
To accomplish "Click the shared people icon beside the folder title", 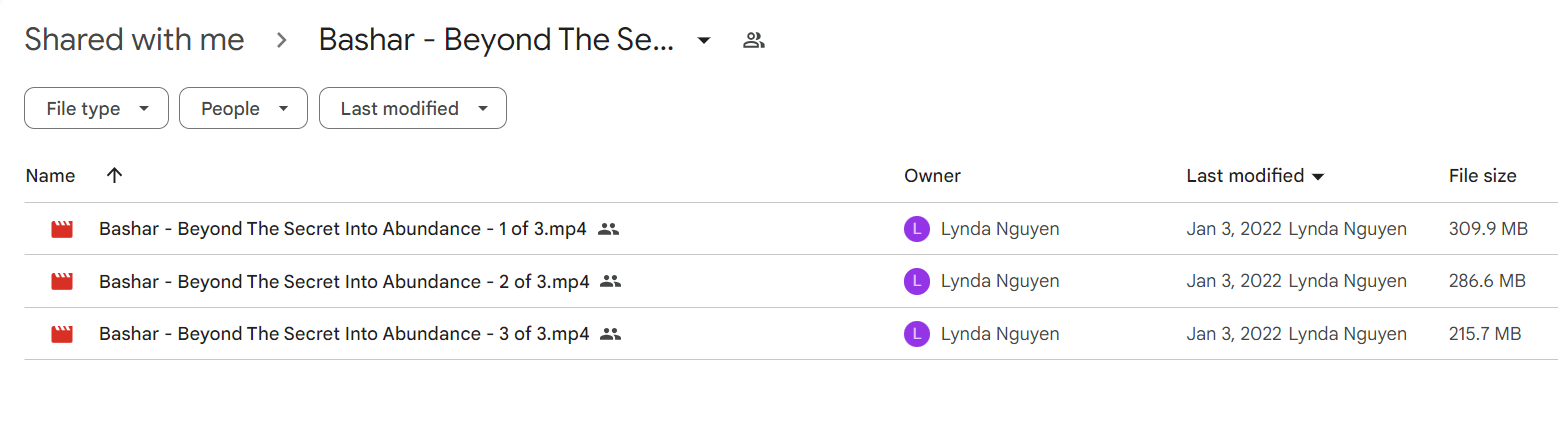I will (x=754, y=41).
